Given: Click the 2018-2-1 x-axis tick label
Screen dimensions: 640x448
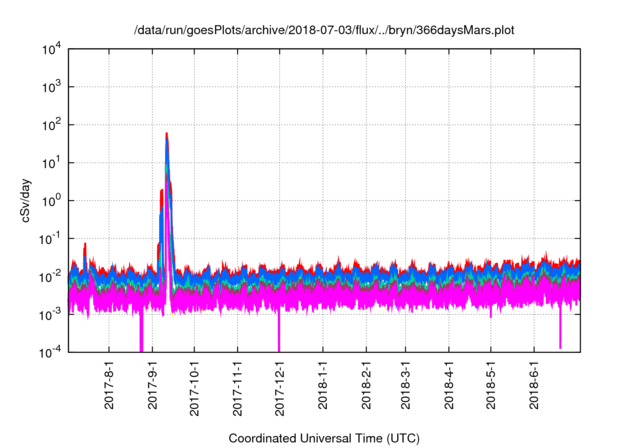Looking at the screenshot, I should 367,385.
